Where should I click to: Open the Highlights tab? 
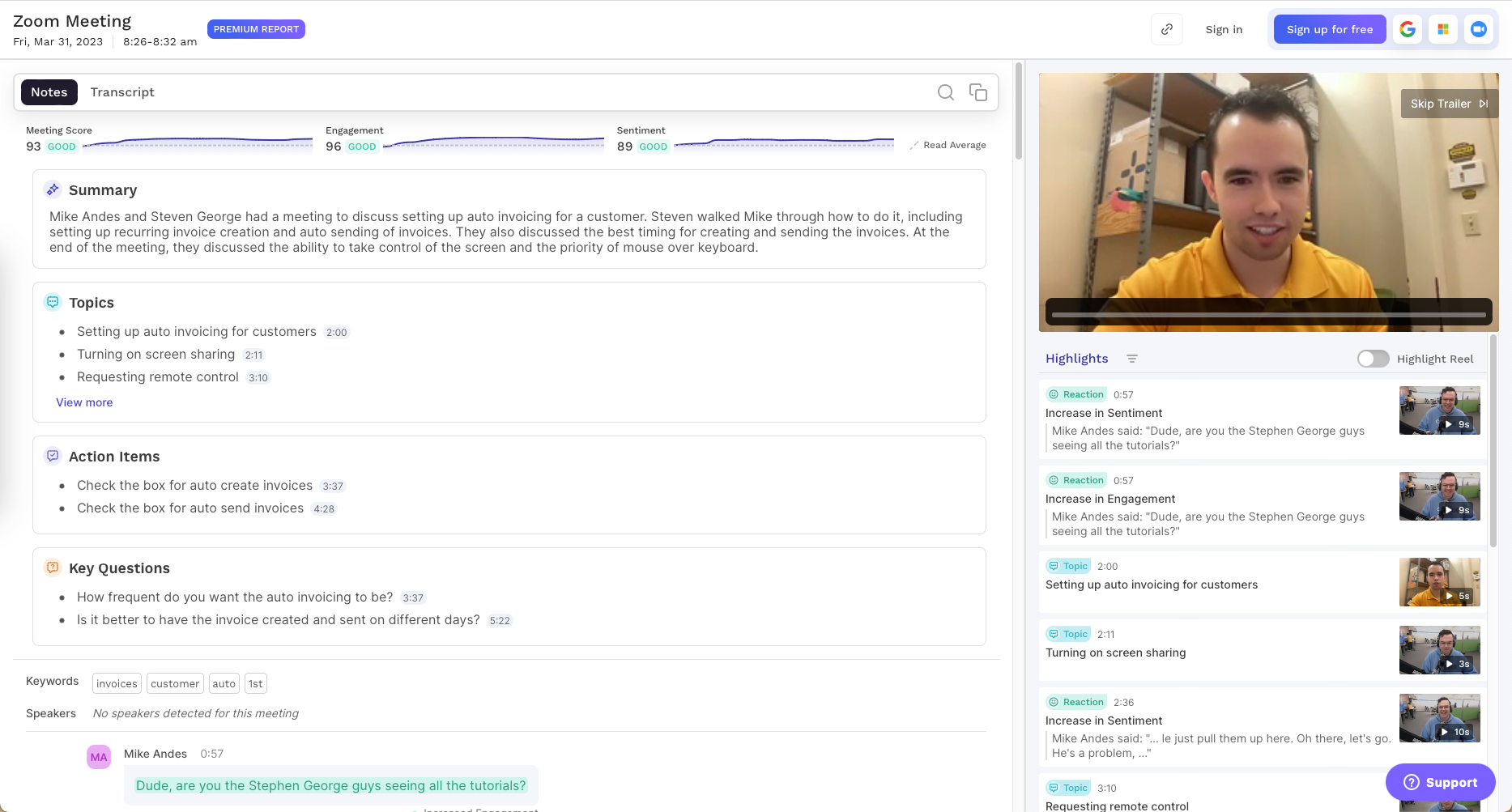tap(1076, 359)
